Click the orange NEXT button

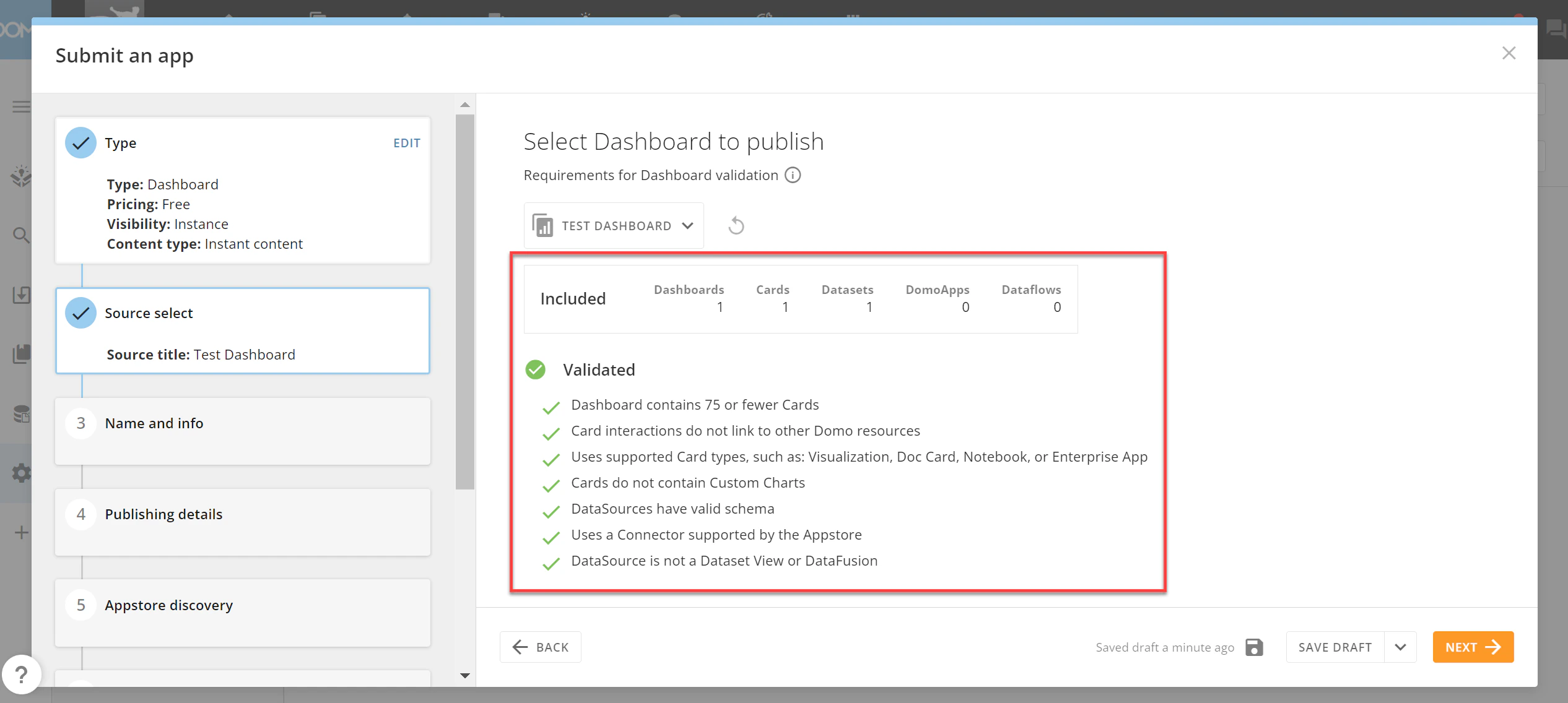1473,647
